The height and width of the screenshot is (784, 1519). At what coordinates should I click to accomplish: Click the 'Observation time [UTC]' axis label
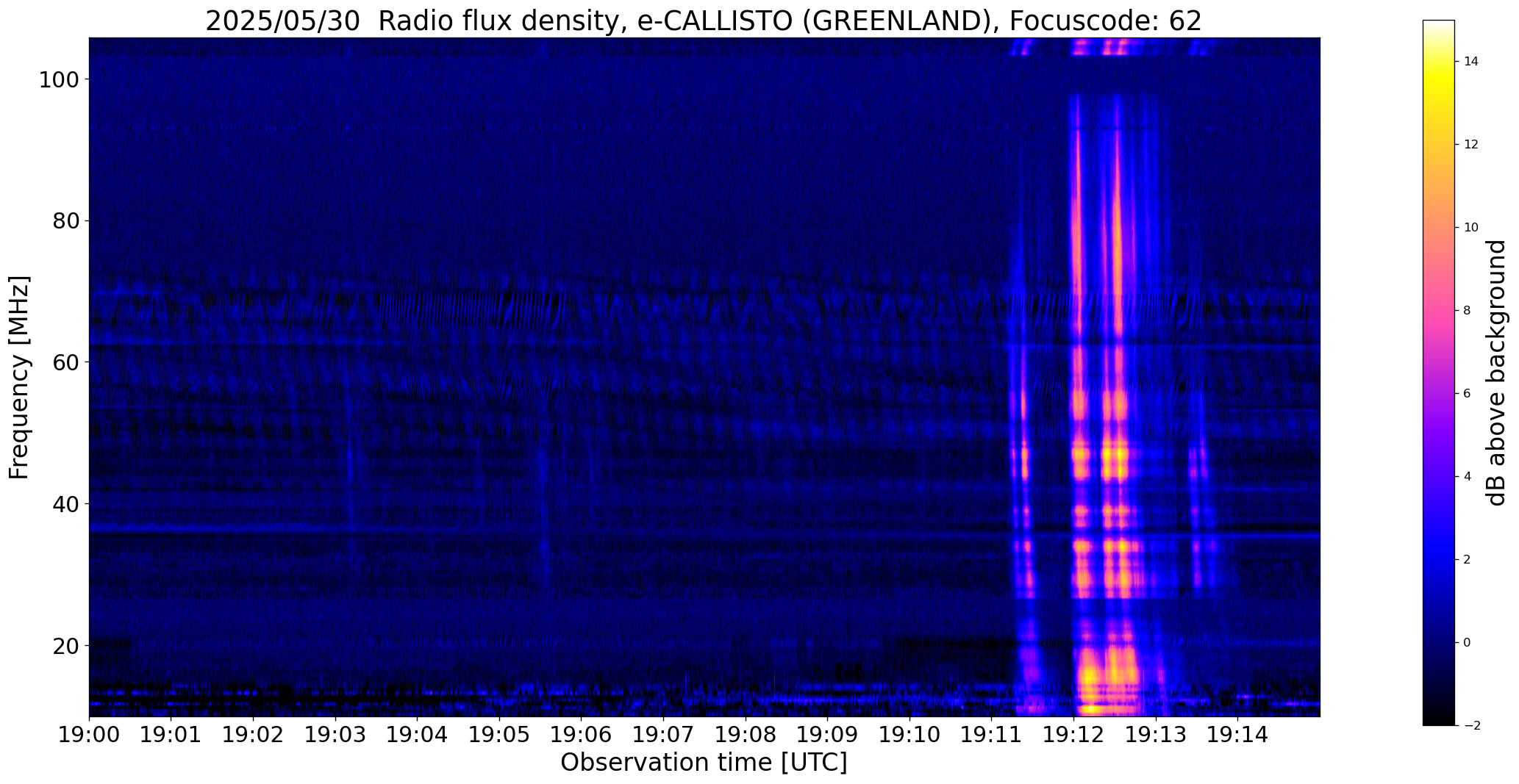pos(704,762)
